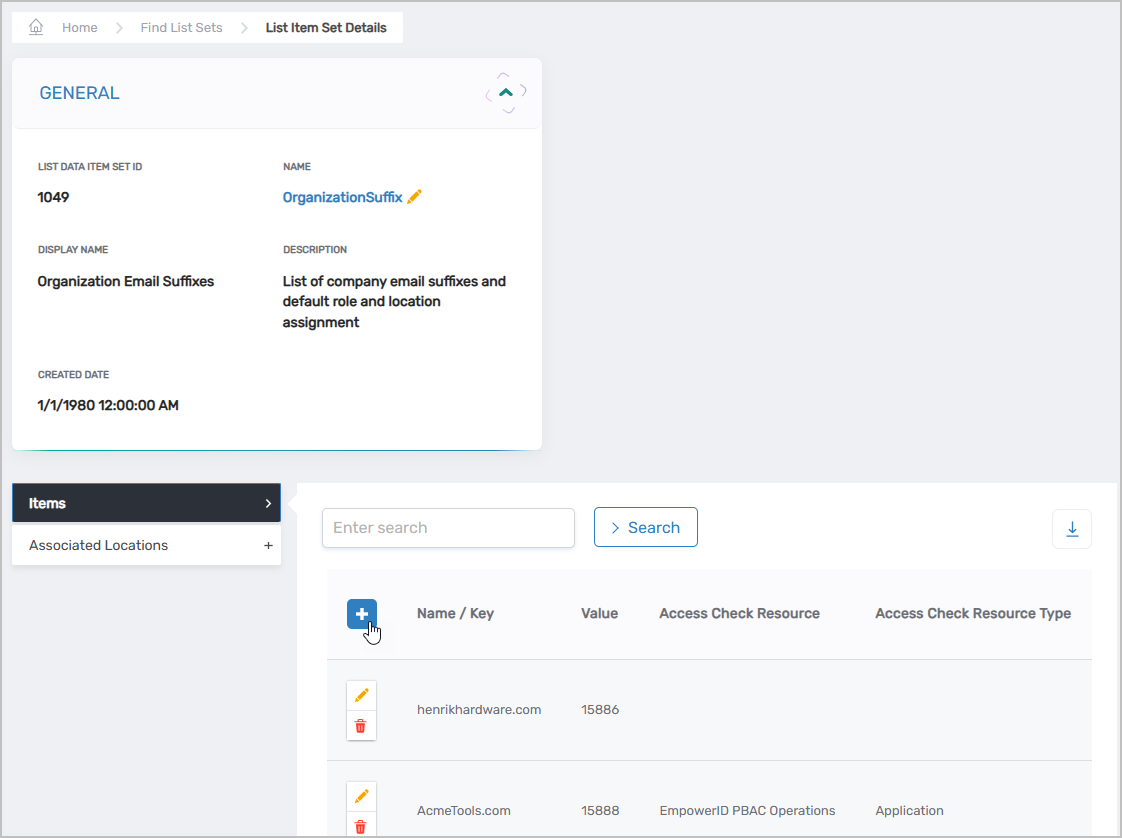Go to Home breadcrumb link
The image size is (1122, 838).
click(x=79, y=28)
